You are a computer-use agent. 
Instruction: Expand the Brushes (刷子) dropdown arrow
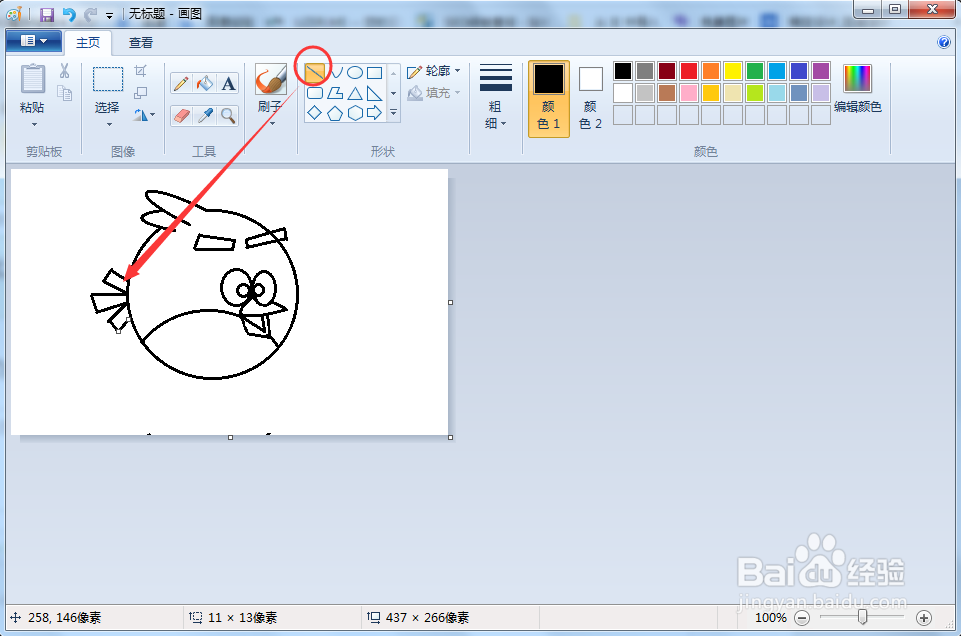[272, 123]
